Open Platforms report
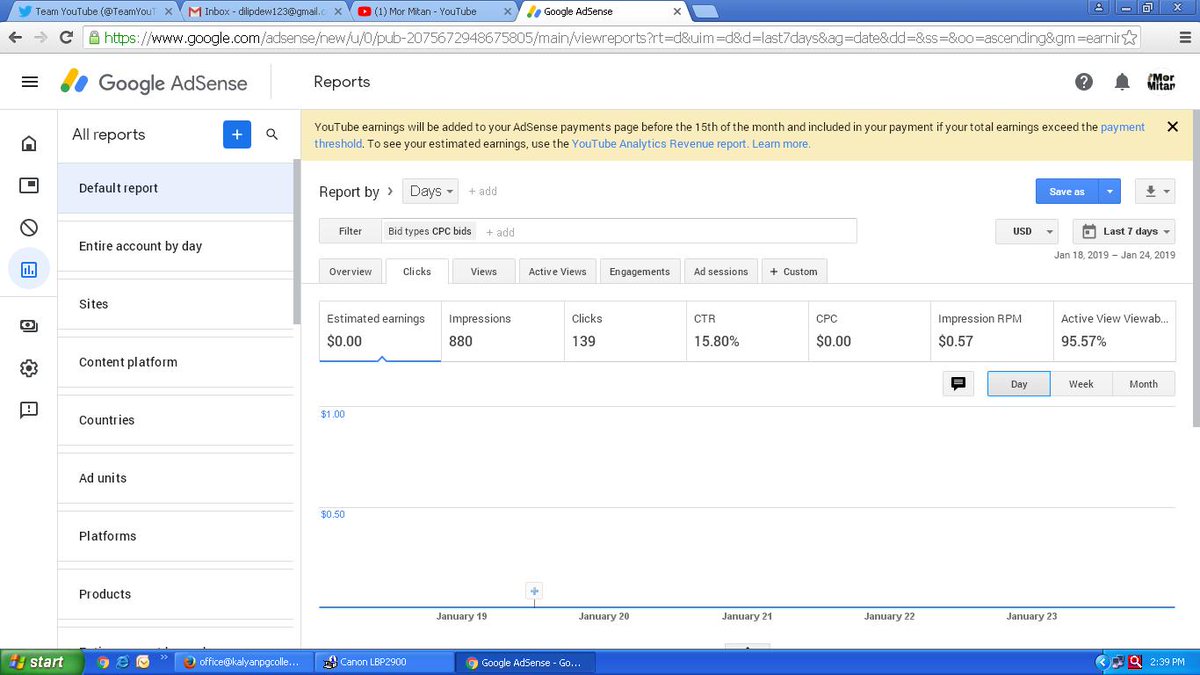This screenshot has width=1200, height=675. pyautogui.click(x=175, y=536)
